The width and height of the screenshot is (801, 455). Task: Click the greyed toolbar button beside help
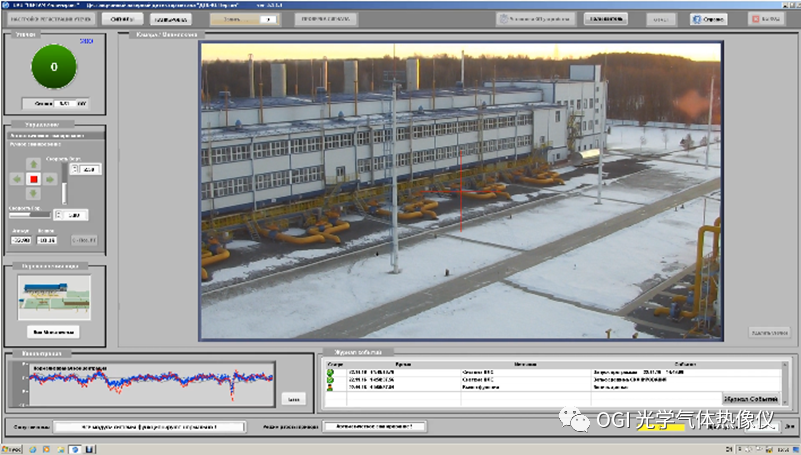point(661,19)
